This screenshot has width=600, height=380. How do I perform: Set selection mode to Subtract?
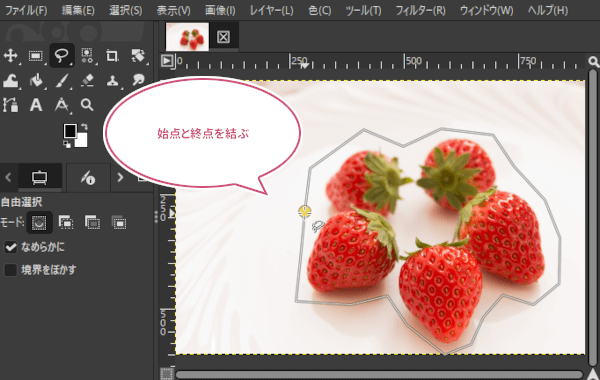pyautogui.click(x=92, y=222)
